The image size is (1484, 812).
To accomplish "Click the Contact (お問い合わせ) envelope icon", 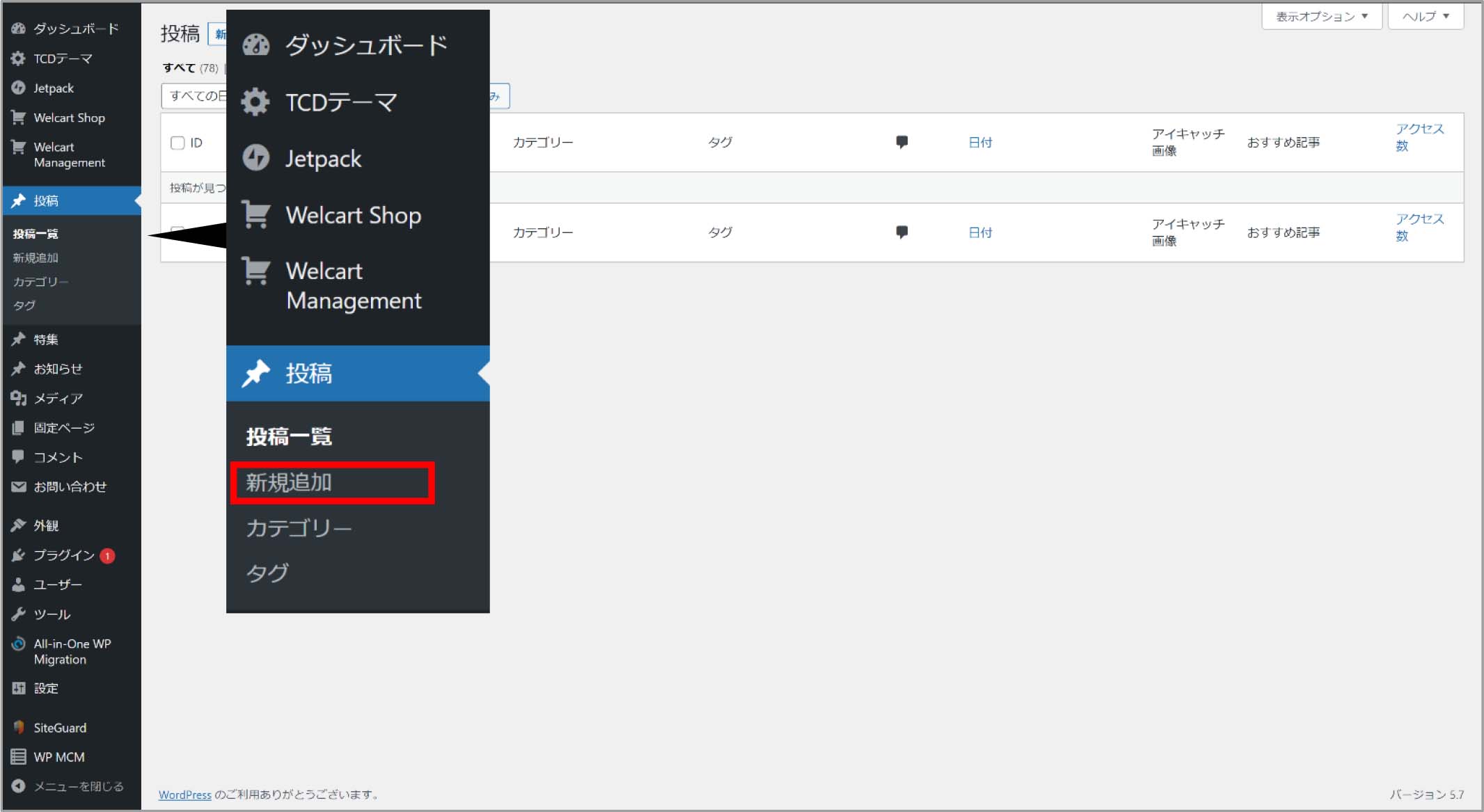I will [18, 487].
